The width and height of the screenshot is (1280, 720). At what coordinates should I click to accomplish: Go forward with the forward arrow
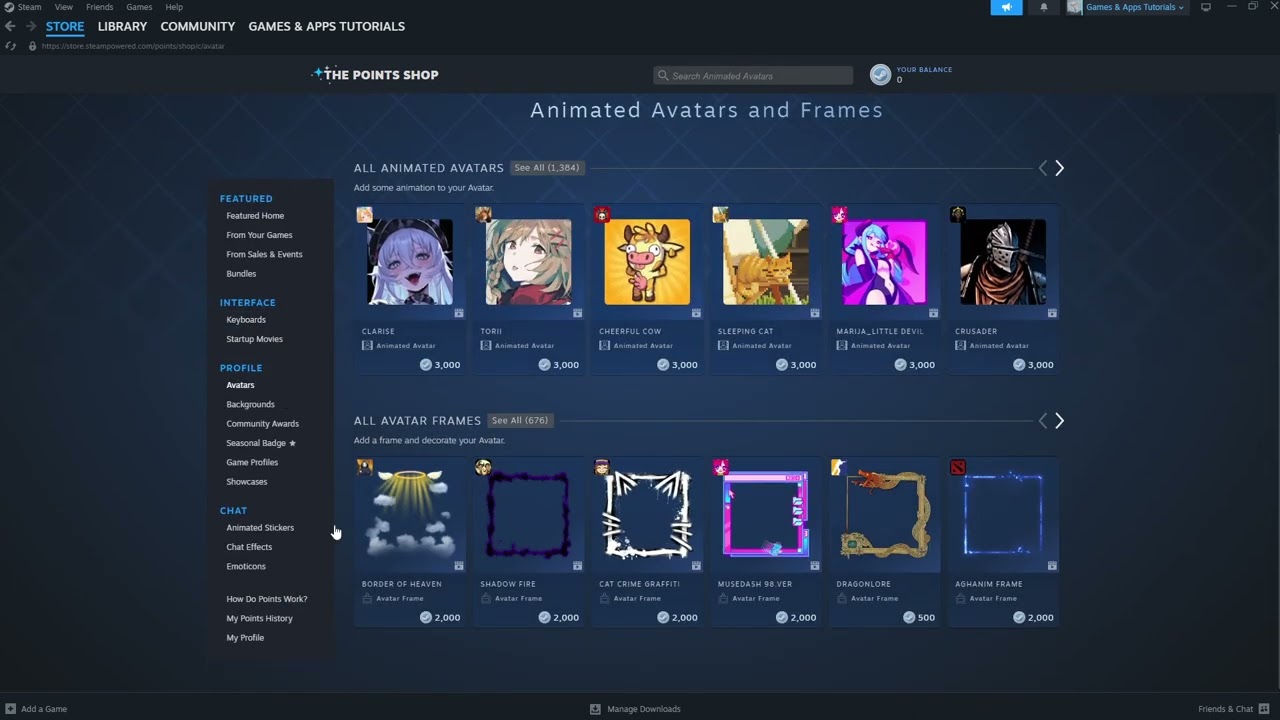31,26
